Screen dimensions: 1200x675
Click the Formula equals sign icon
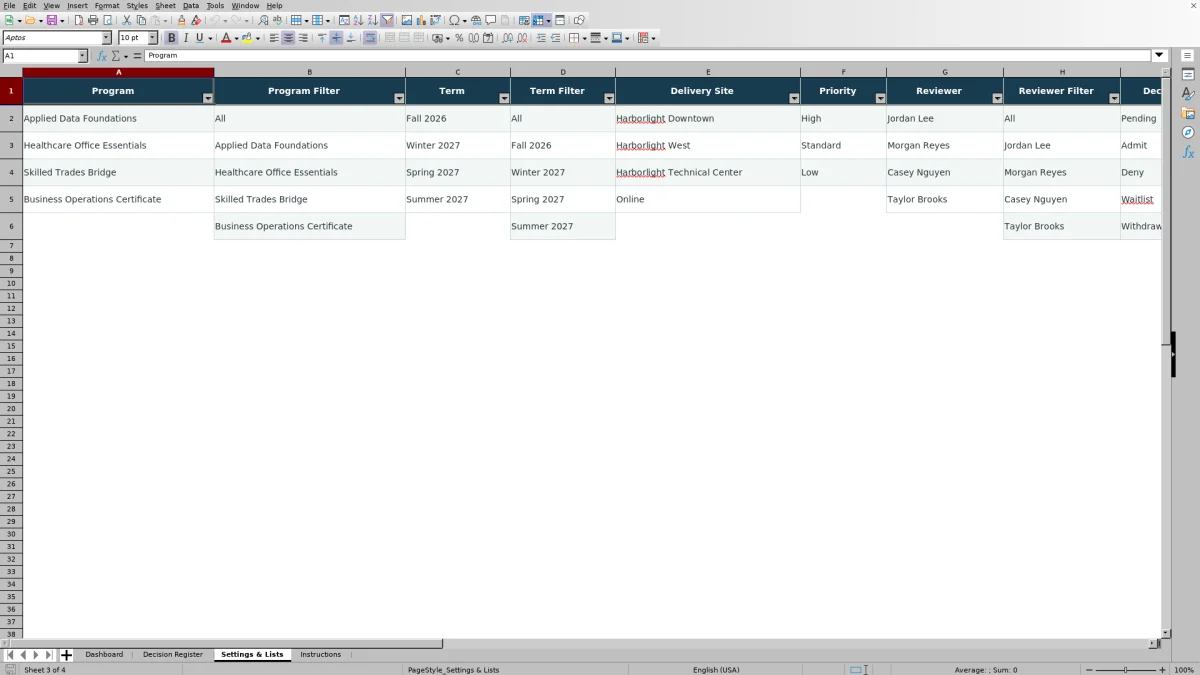[137, 56]
